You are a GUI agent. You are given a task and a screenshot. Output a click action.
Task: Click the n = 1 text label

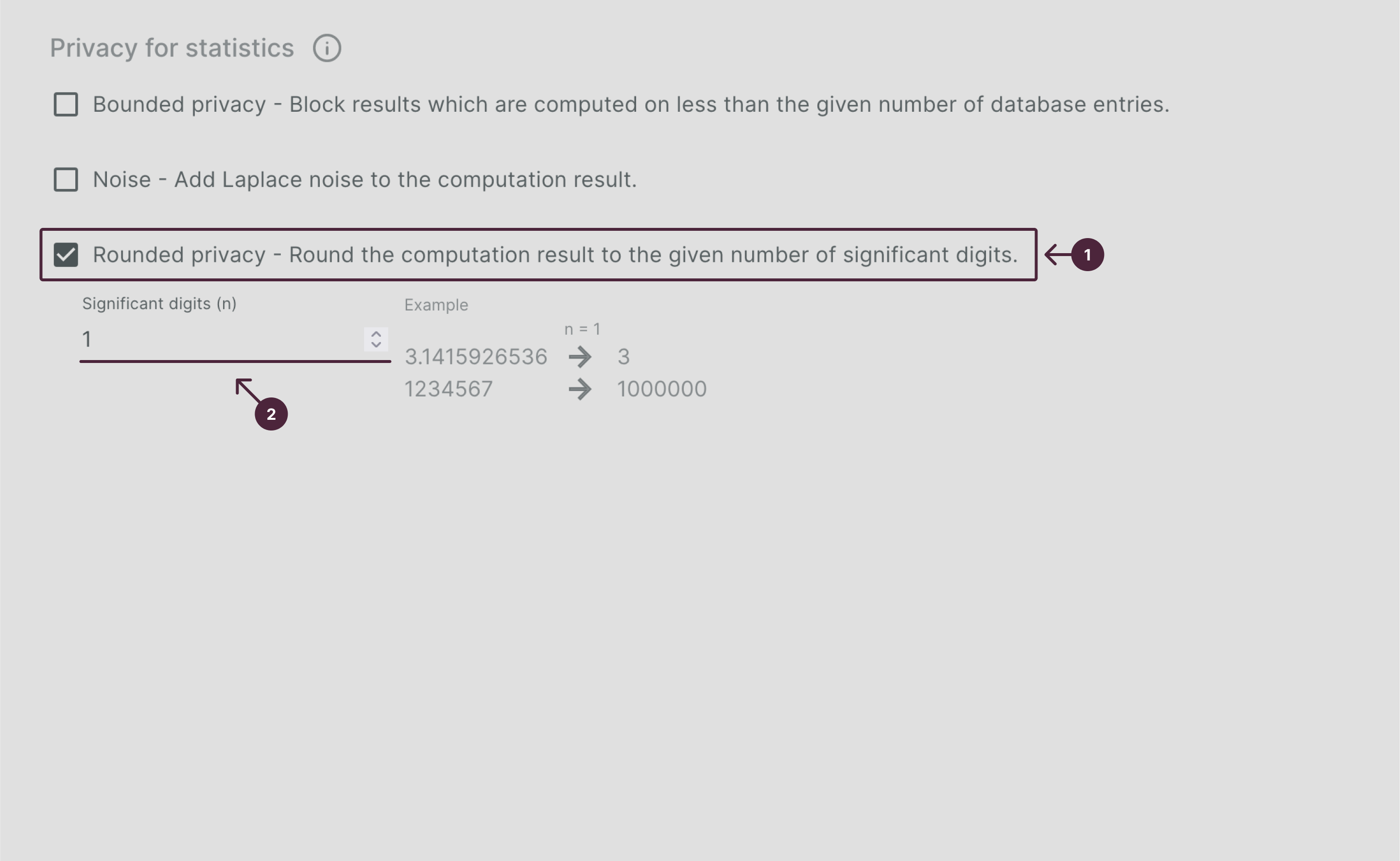click(581, 328)
